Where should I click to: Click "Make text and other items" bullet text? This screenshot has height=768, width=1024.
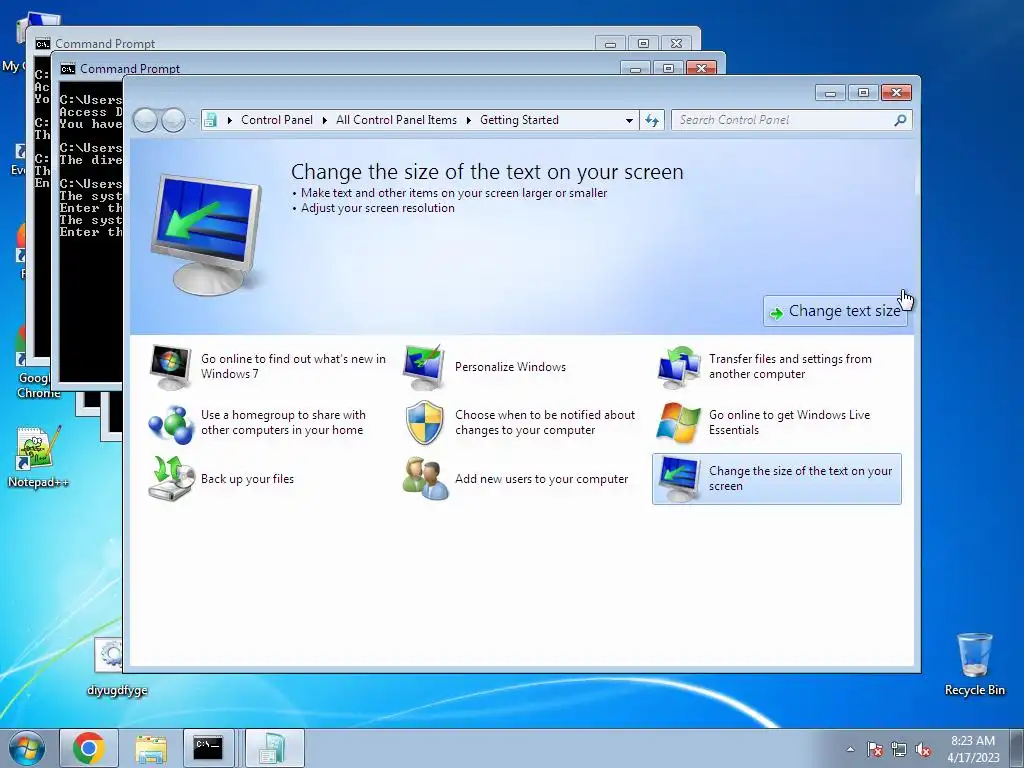click(x=454, y=193)
